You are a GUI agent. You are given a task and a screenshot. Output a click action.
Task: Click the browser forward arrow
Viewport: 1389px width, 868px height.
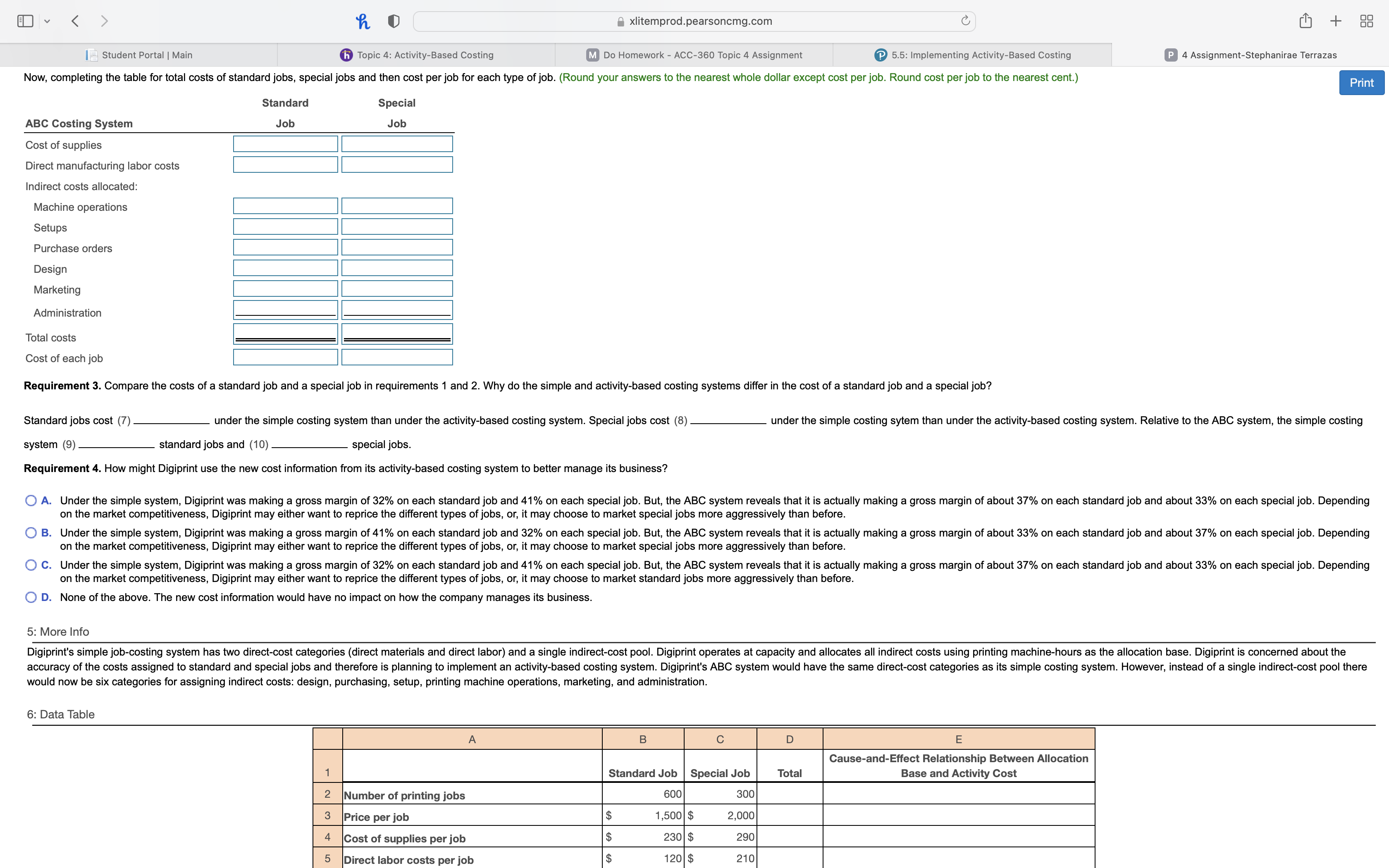104,21
